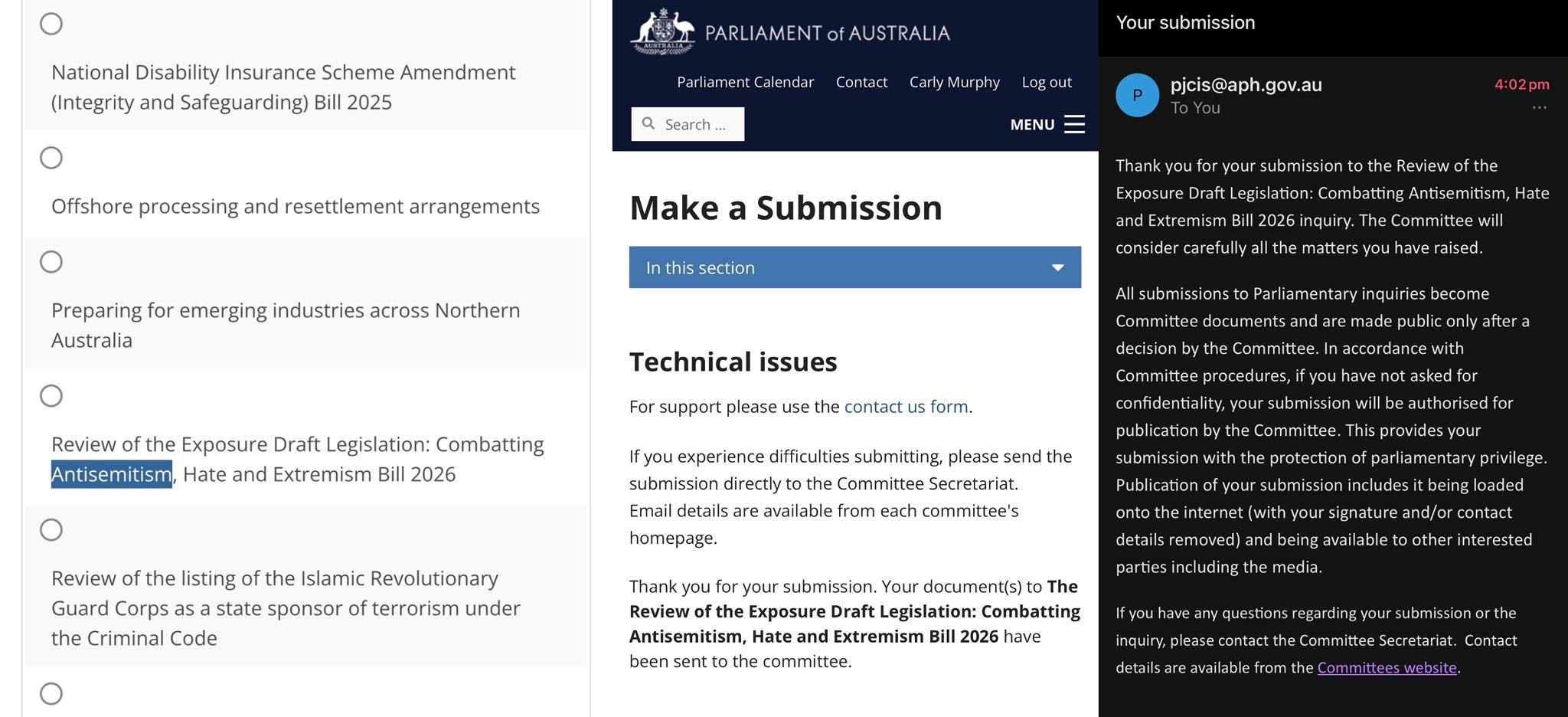Click National Disability Insurance Scheme Amendment label
This screenshot has height=717, width=1568.
pos(283,87)
